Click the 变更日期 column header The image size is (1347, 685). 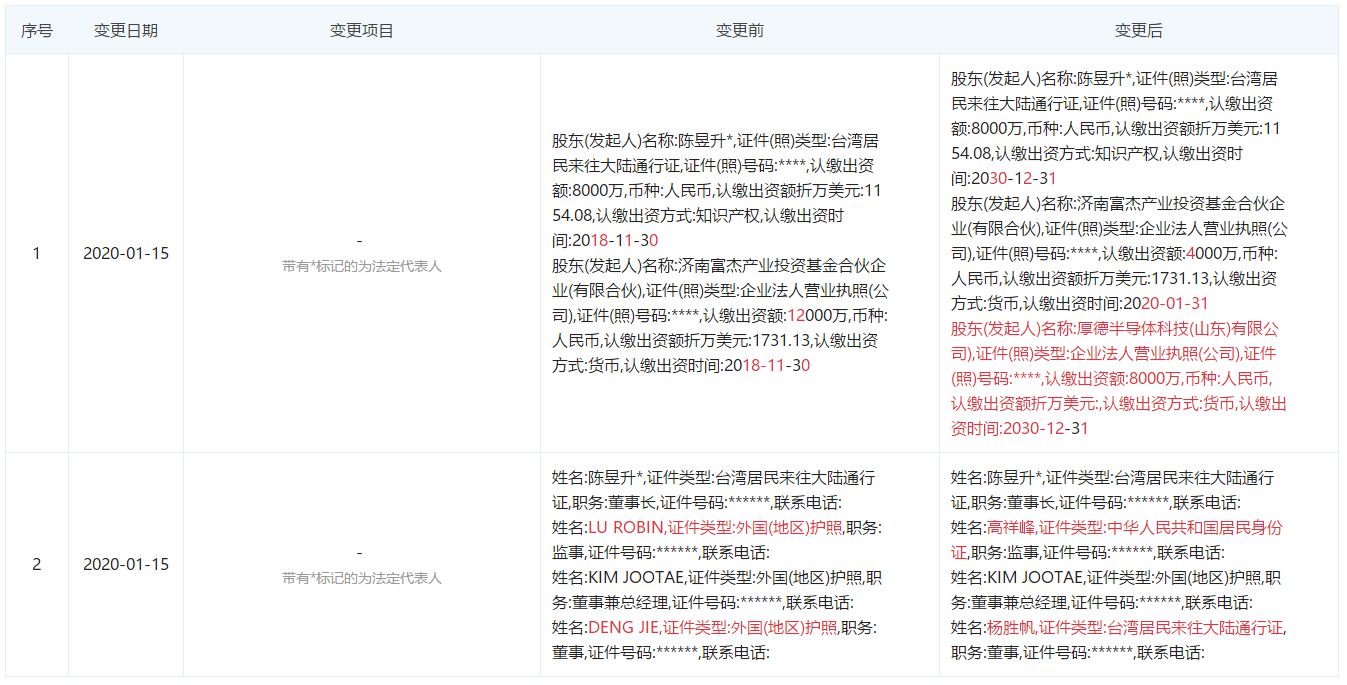[x=126, y=30]
